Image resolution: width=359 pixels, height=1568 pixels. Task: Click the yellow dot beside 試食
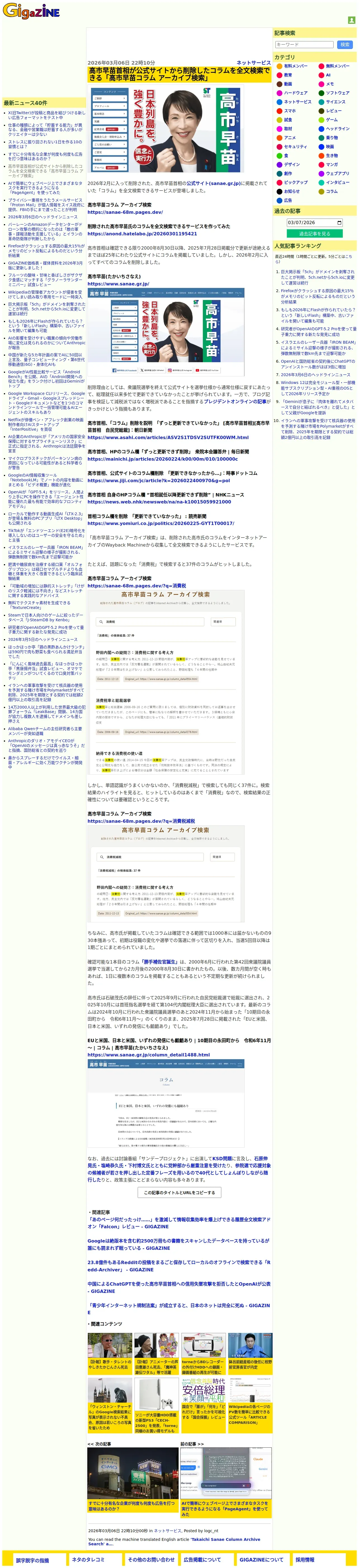279,120
